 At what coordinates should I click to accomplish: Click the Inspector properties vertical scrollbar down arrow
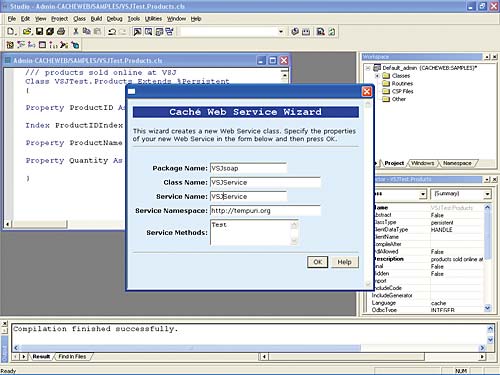(x=487, y=308)
